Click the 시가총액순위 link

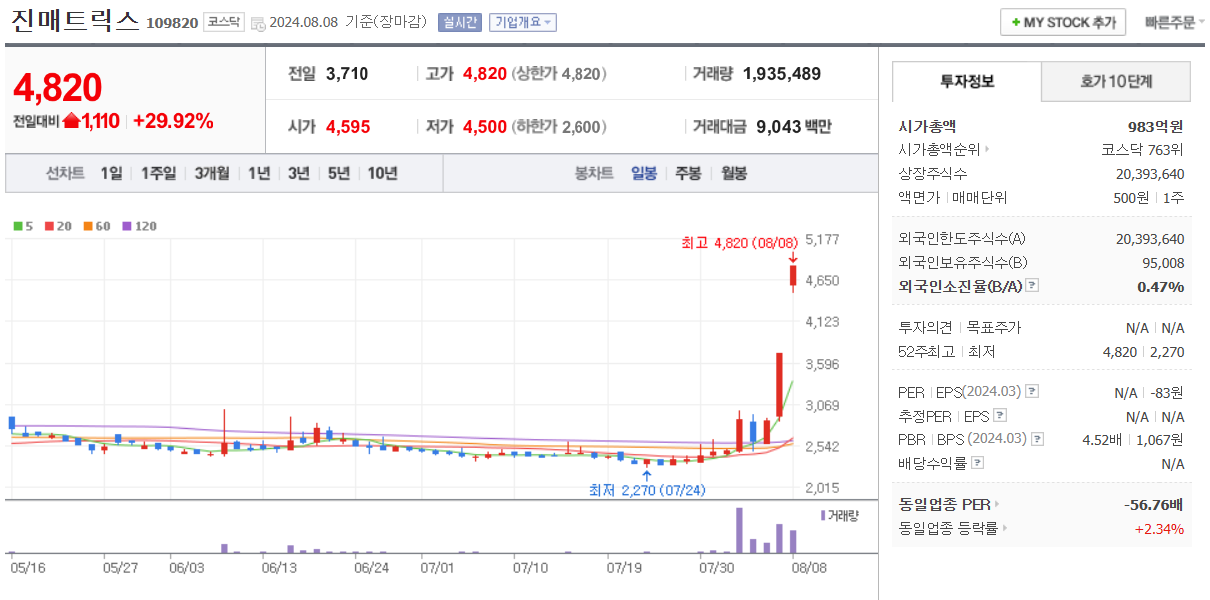940,150
